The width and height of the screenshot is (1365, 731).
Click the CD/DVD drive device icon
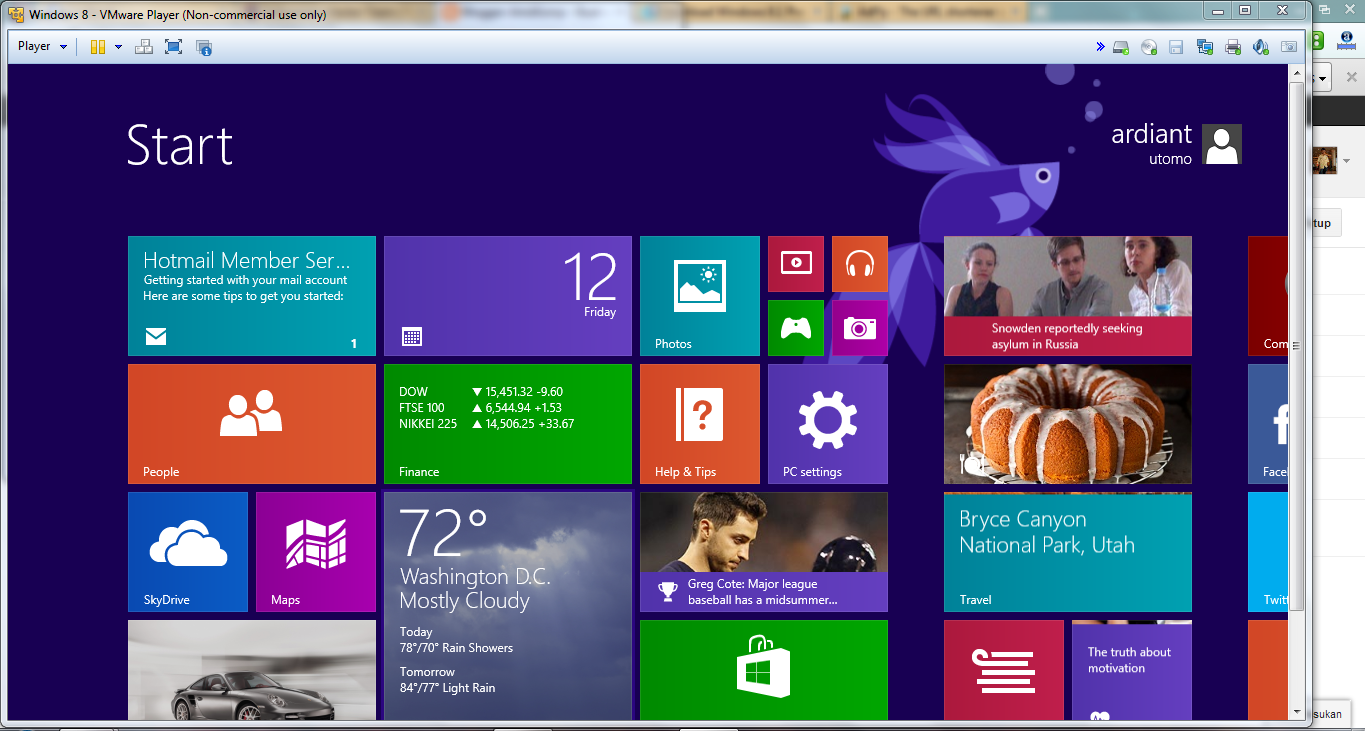(1149, 47)
